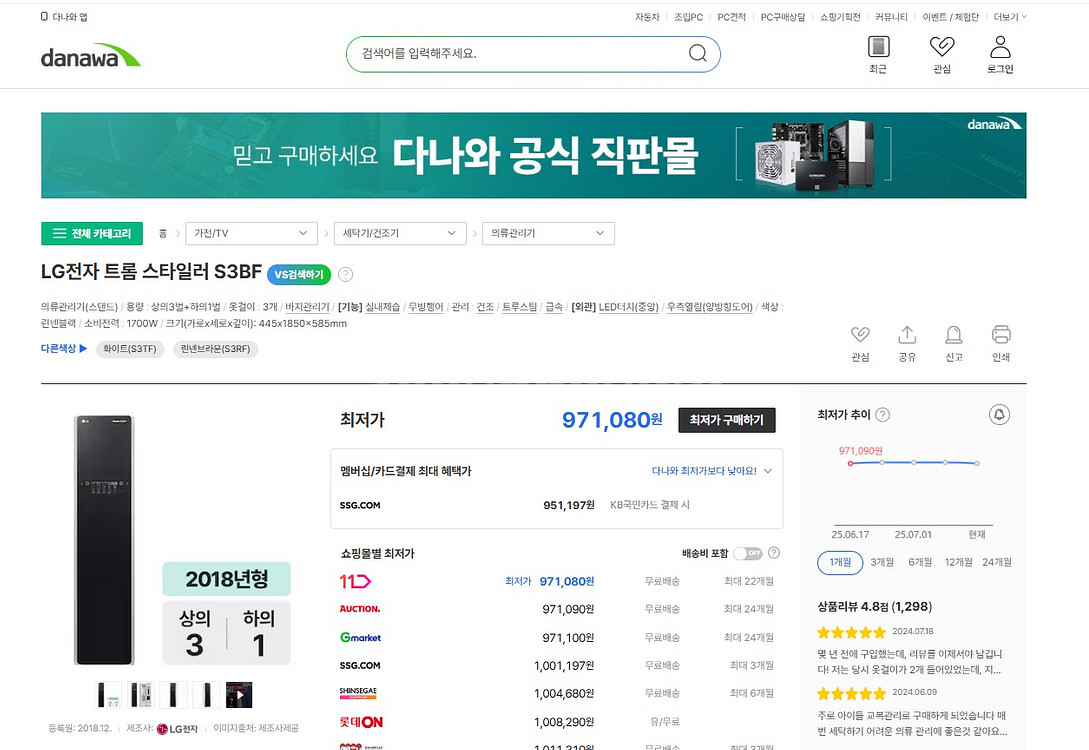Add product to wishlist heart icon
Screen dimensions: 1089x750
tap(860, 335)
